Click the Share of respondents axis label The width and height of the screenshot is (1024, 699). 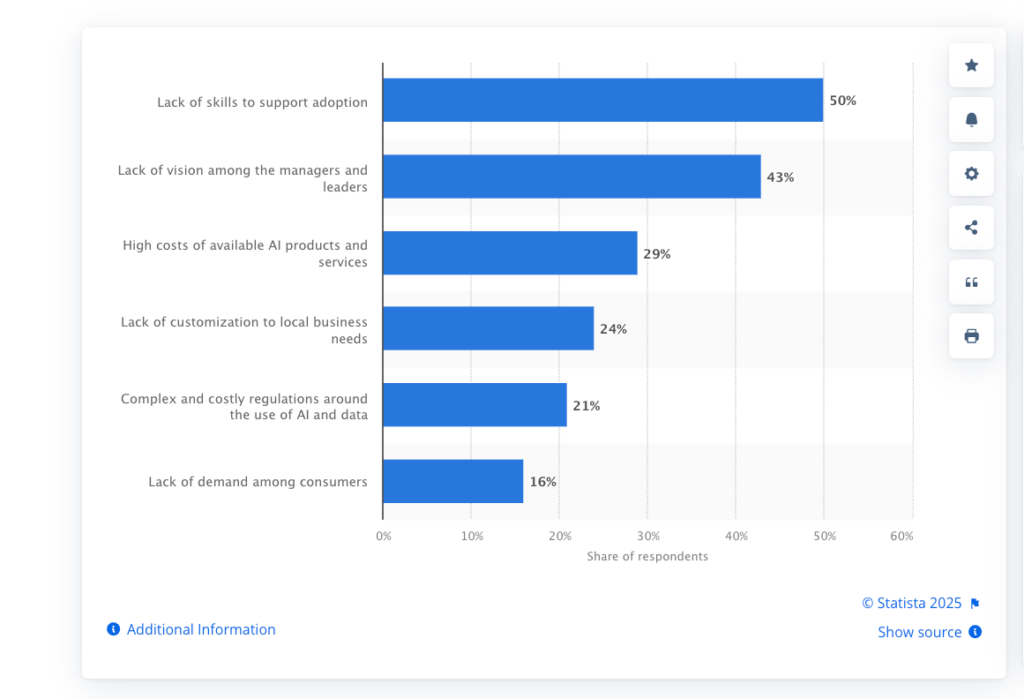point(647,556)
